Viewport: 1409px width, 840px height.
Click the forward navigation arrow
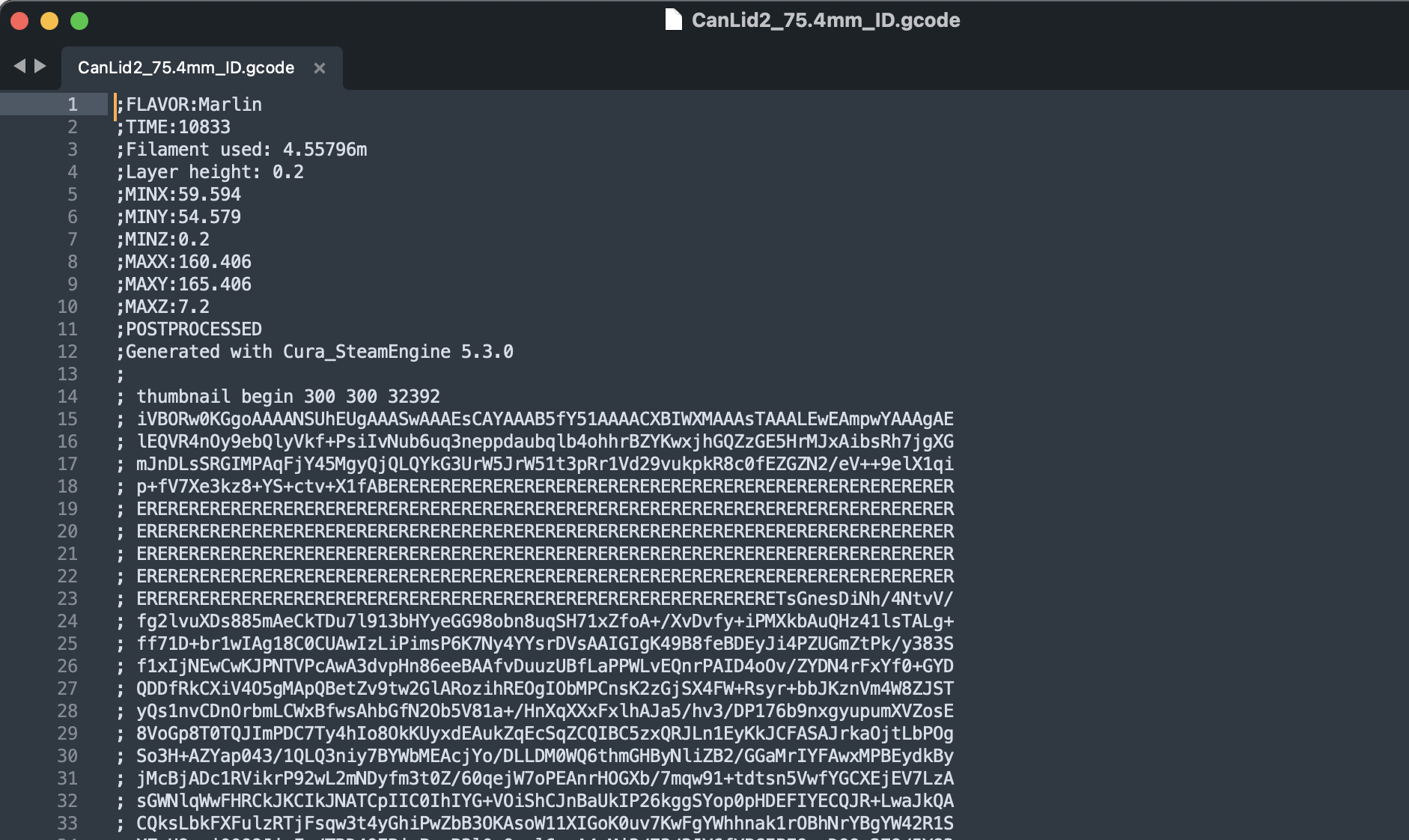click(41, 66)
